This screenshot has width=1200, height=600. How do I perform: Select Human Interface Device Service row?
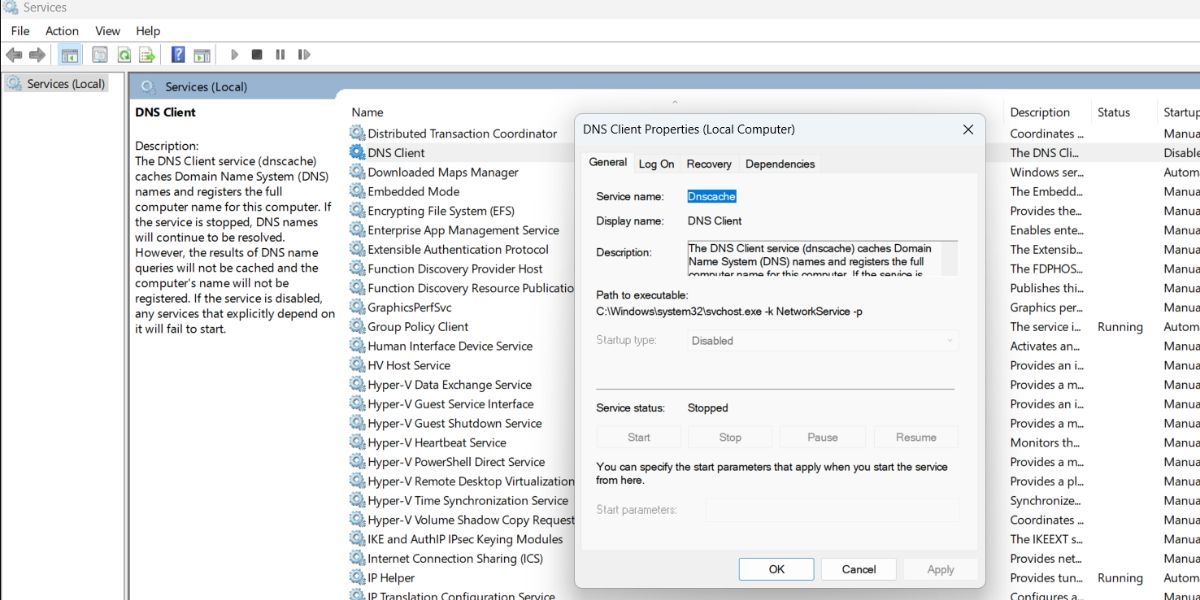tap(450, 346)
